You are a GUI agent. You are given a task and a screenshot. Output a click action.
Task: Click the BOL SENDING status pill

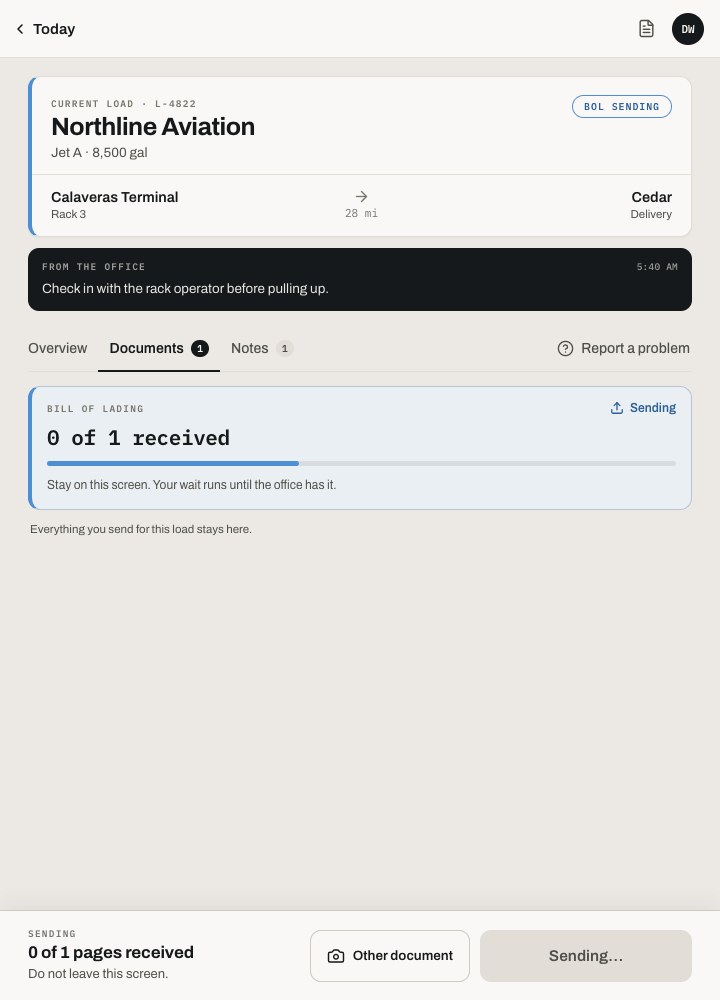pyautogui.click(x=622, y=107)
